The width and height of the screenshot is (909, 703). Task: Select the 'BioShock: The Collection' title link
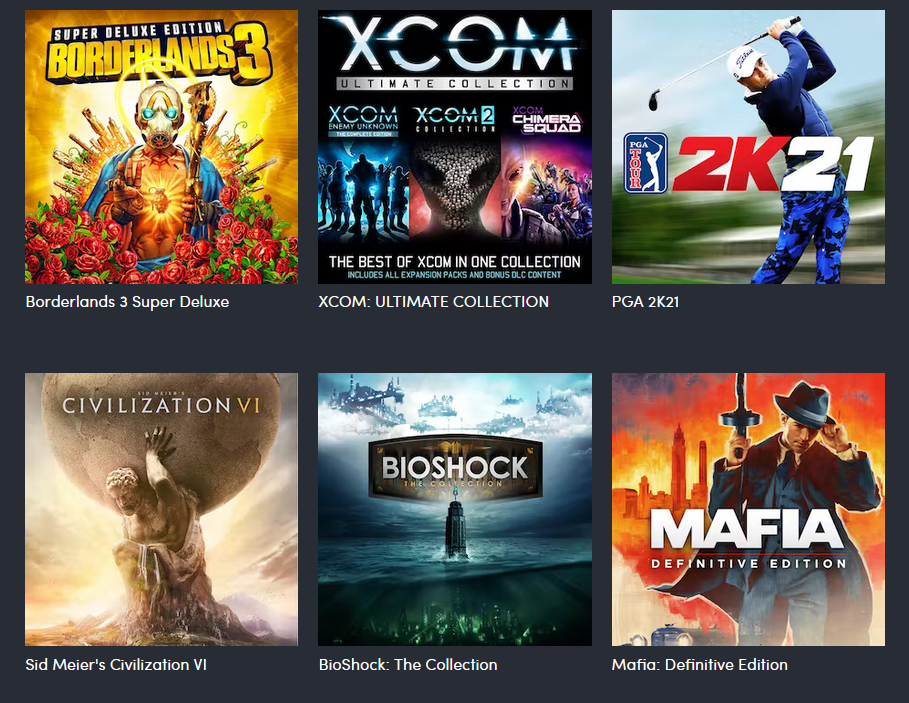408,665
